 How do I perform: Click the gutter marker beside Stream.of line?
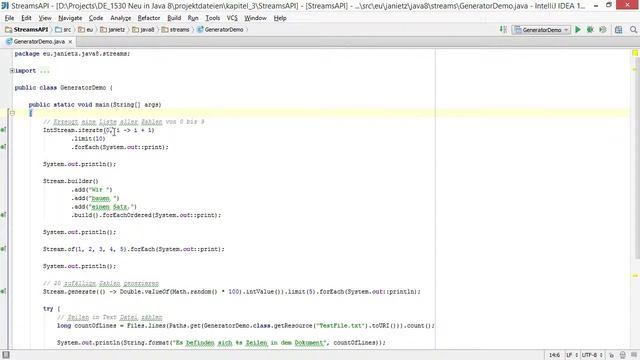point(3,249)
